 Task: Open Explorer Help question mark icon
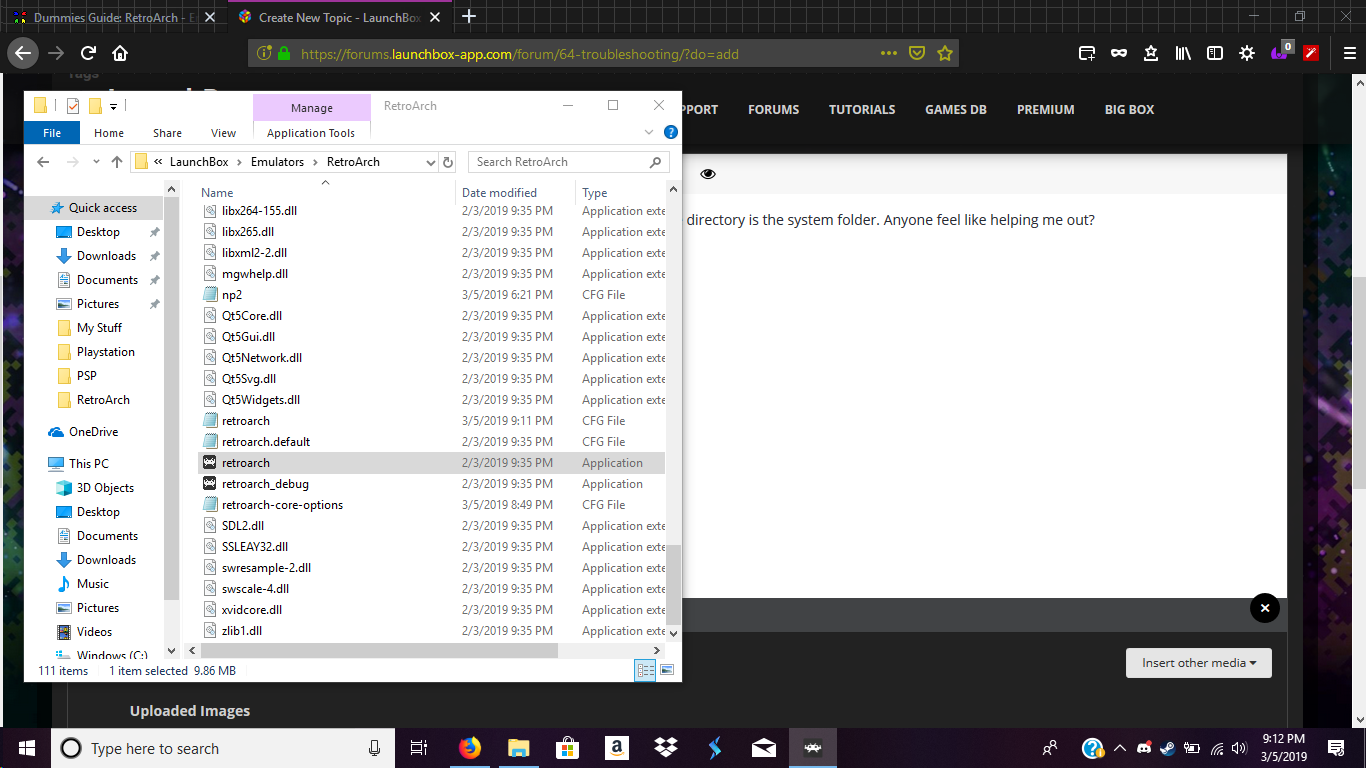(x=671, y=132)
